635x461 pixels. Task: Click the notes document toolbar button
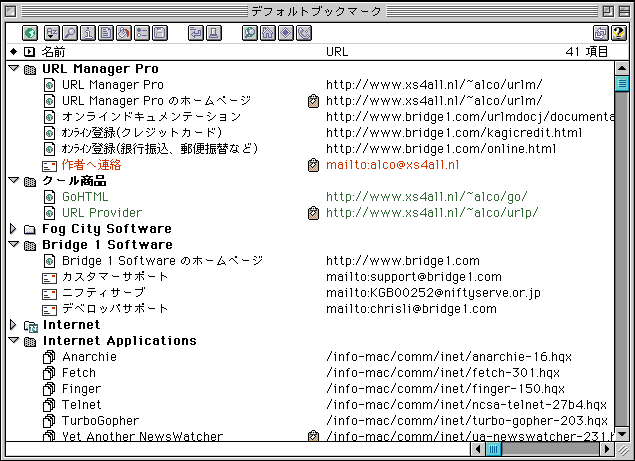tap(106, 33)
